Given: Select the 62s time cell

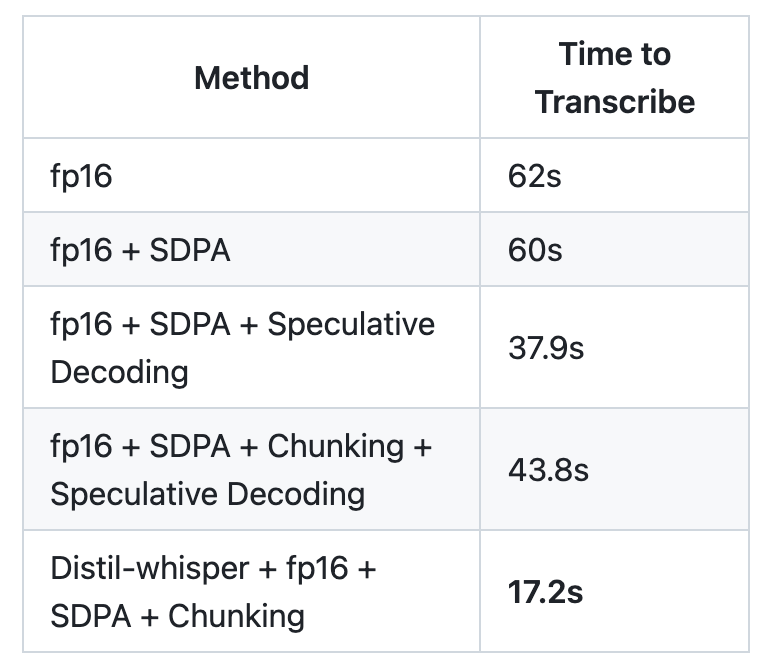Looking at the screenshot, I should [x=615, y=175].
